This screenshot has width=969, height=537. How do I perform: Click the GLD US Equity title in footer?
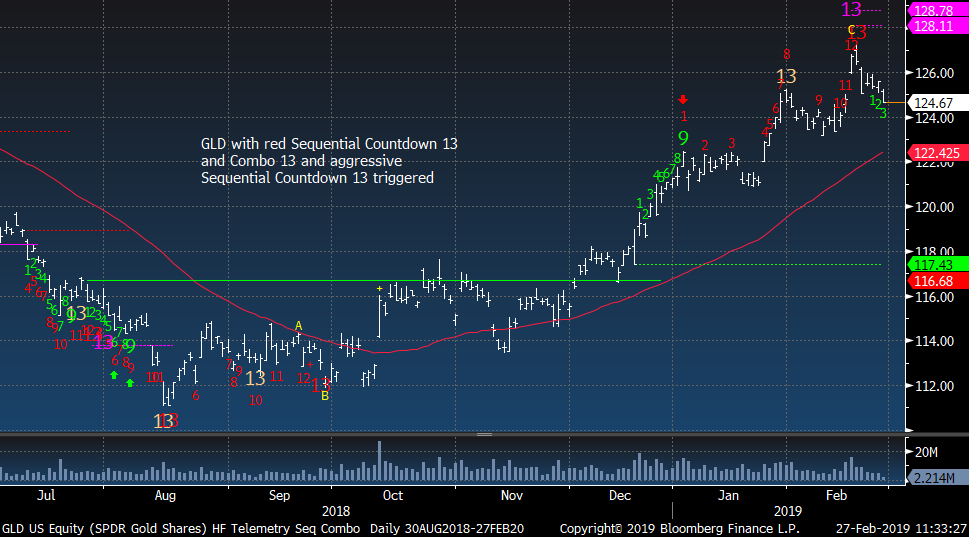tap(180, 529)
